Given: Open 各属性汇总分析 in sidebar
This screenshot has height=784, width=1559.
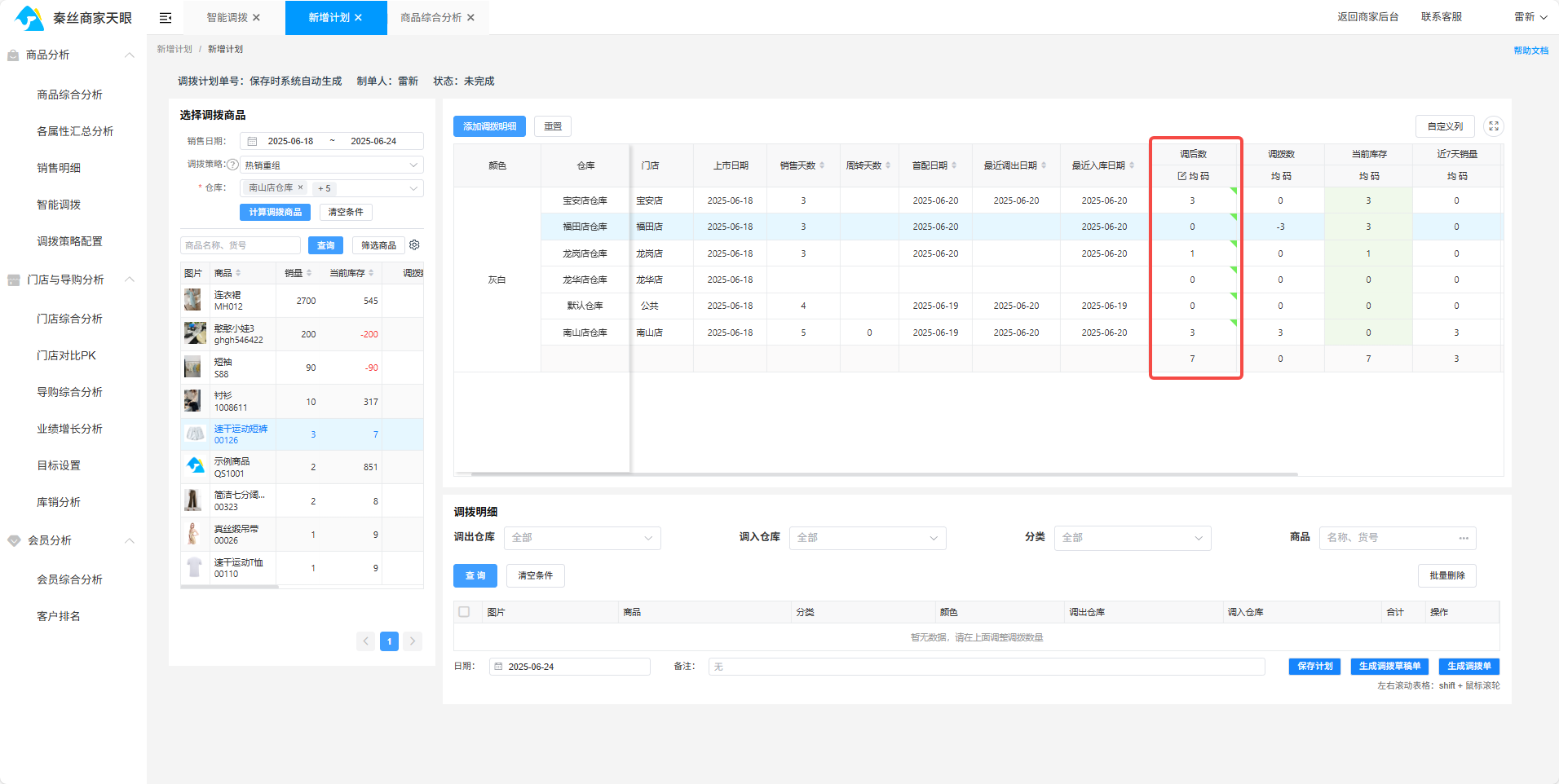Looking at the screenshot, I should (x=75, y=131).
